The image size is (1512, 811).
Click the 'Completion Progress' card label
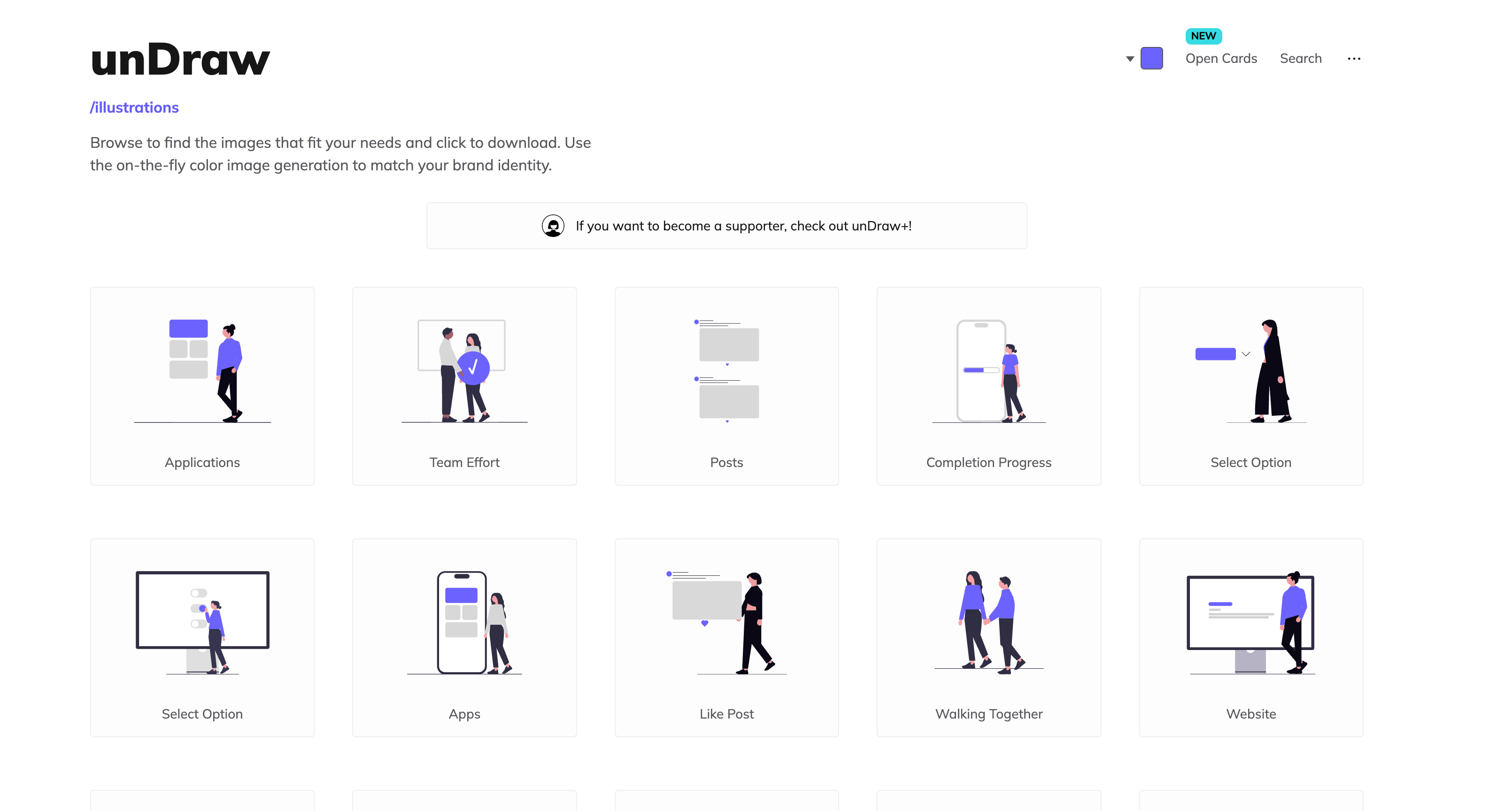coord(989,462)
